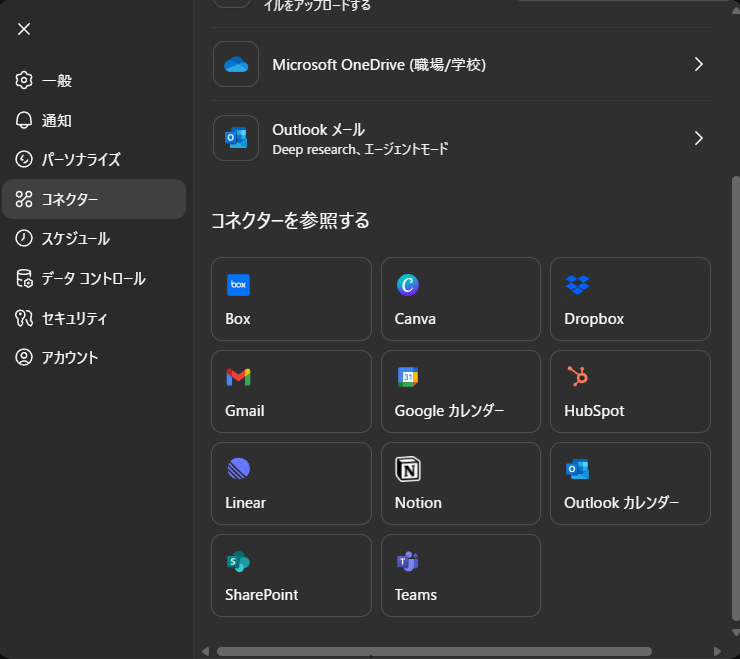The width and height of the screenshot is (740, 659).
Task: Open the アカウント section
Action: coord(94,357)
